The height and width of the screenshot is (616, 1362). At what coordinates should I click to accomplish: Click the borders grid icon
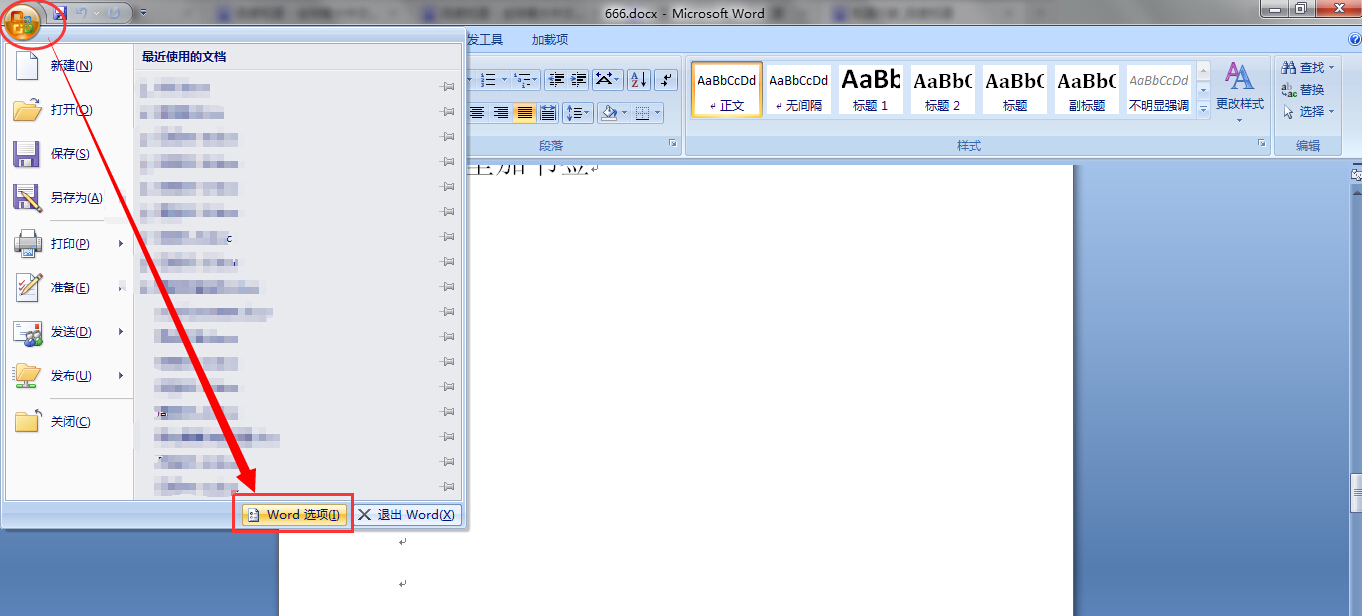click(642, 113)
